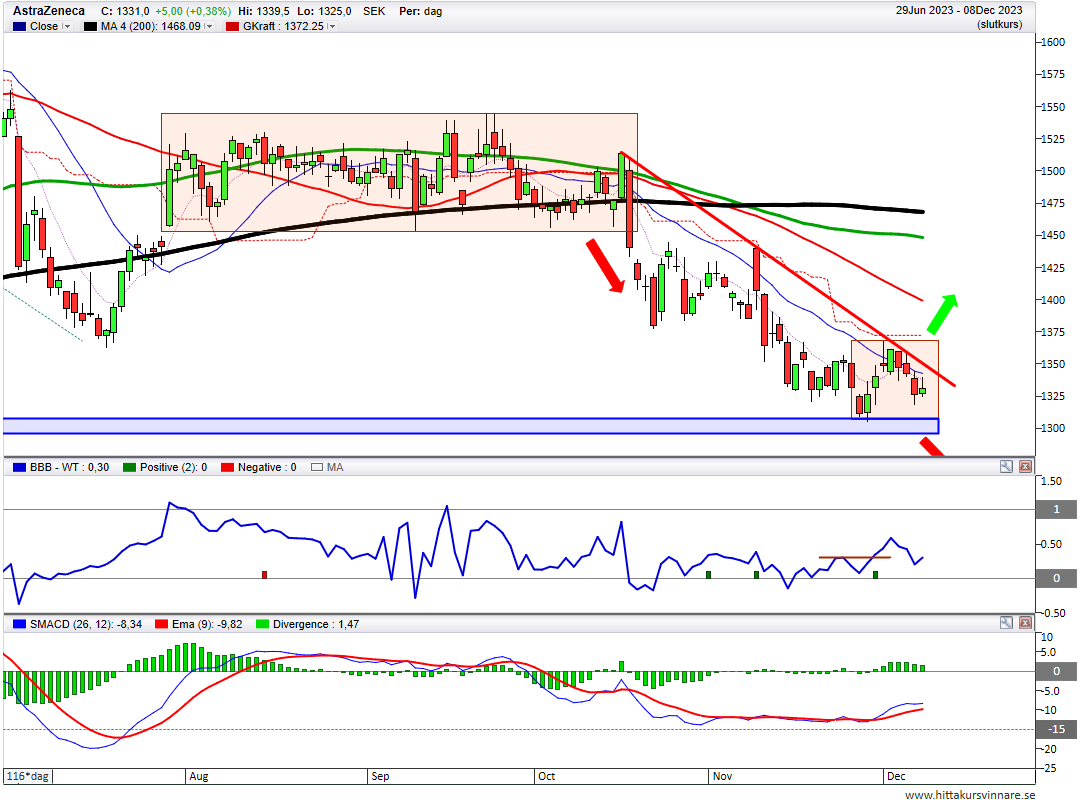The height and width of the screenshot is (800, 1080).
Task: Click the Per: dag period label
Action: pos(420,11)
